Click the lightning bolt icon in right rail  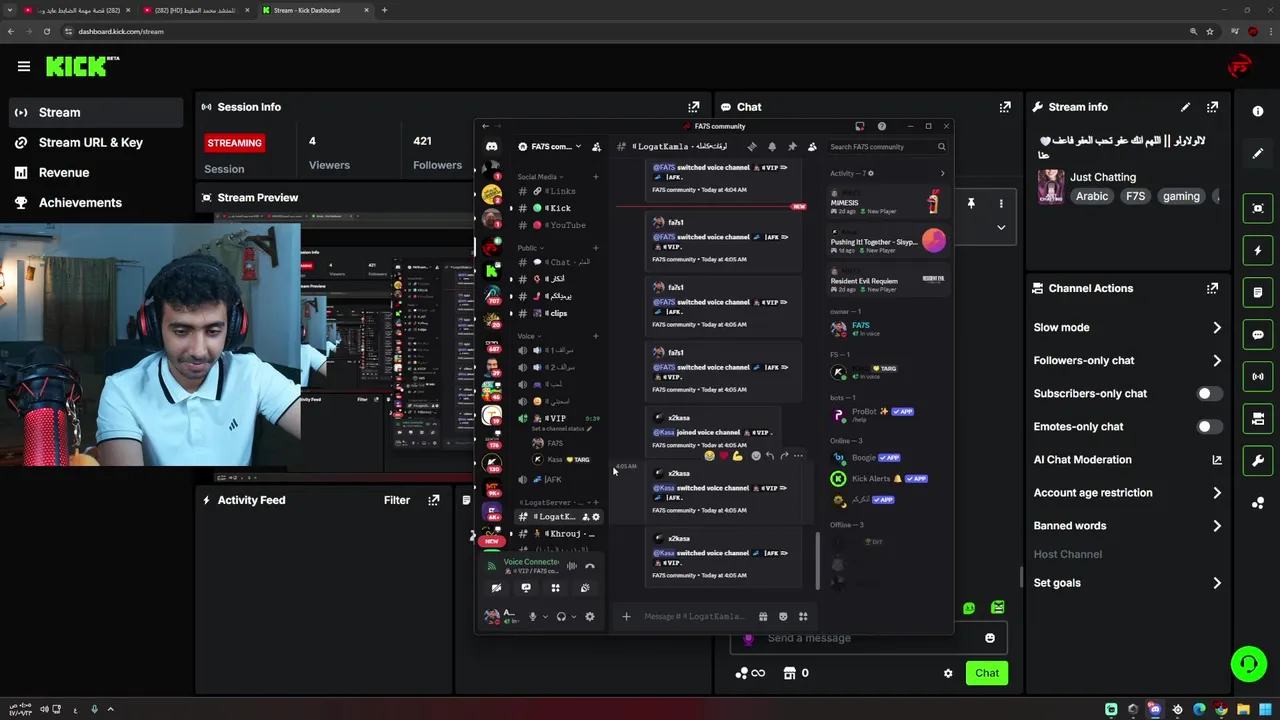[1258, 250]
